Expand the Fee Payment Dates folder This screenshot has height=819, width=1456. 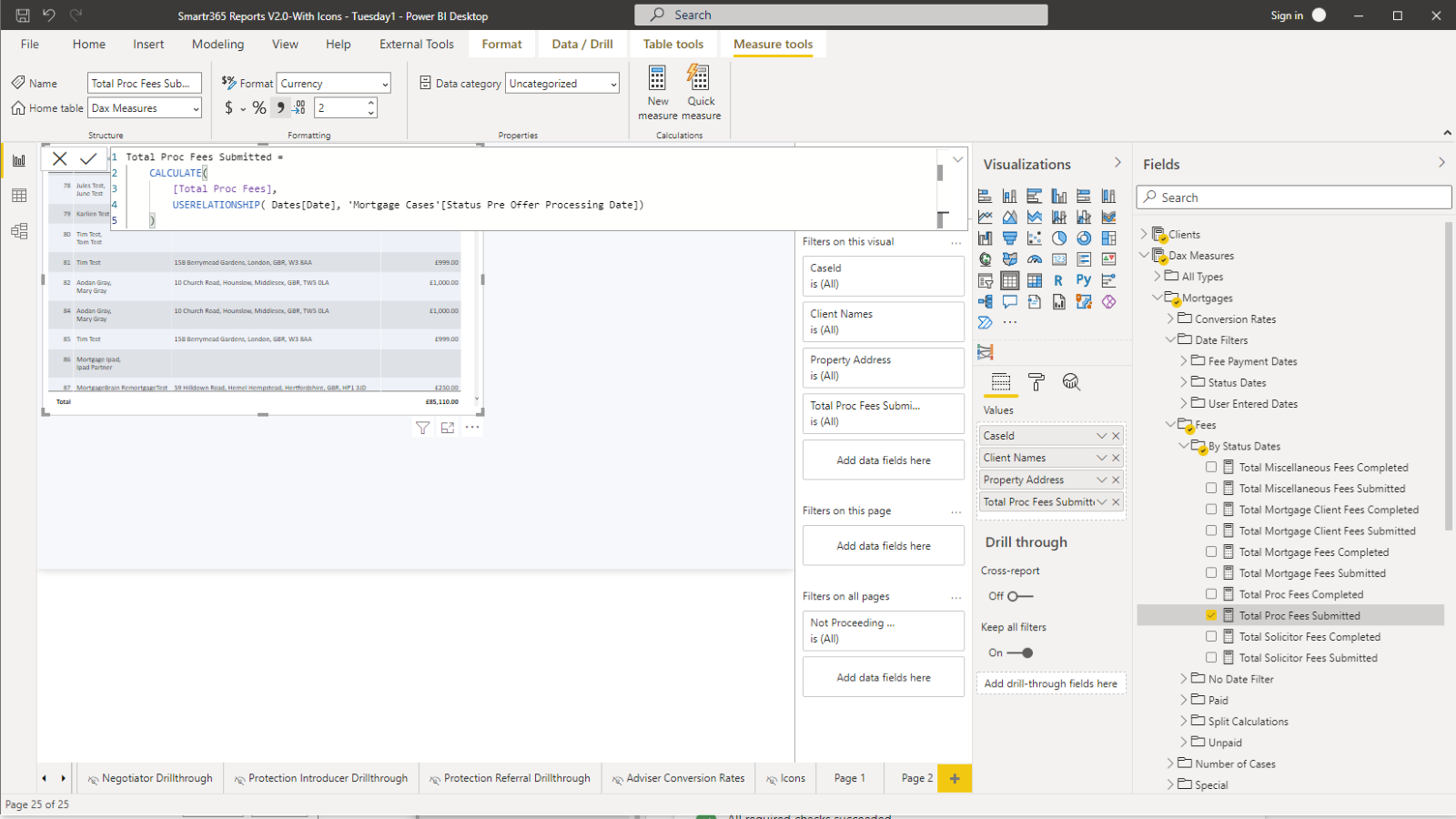tap(1184, 361)
